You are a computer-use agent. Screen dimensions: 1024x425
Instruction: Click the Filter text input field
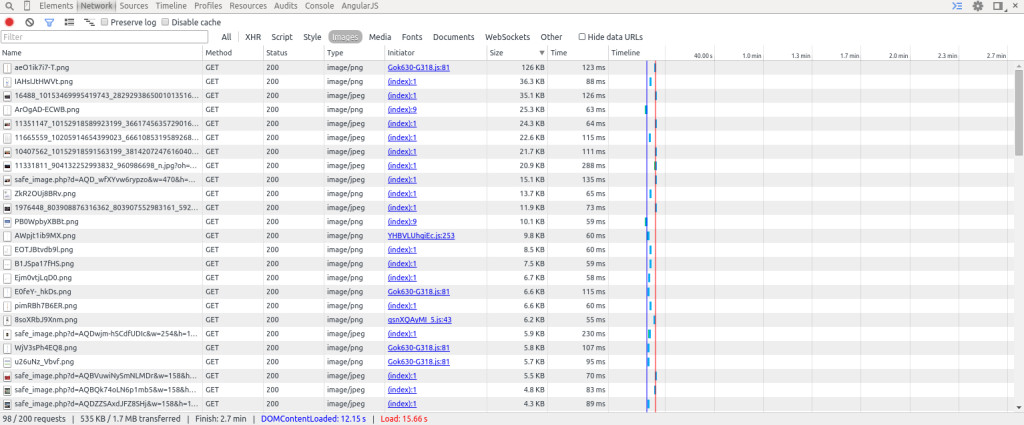pyautogui.click(x=100, y=37)
